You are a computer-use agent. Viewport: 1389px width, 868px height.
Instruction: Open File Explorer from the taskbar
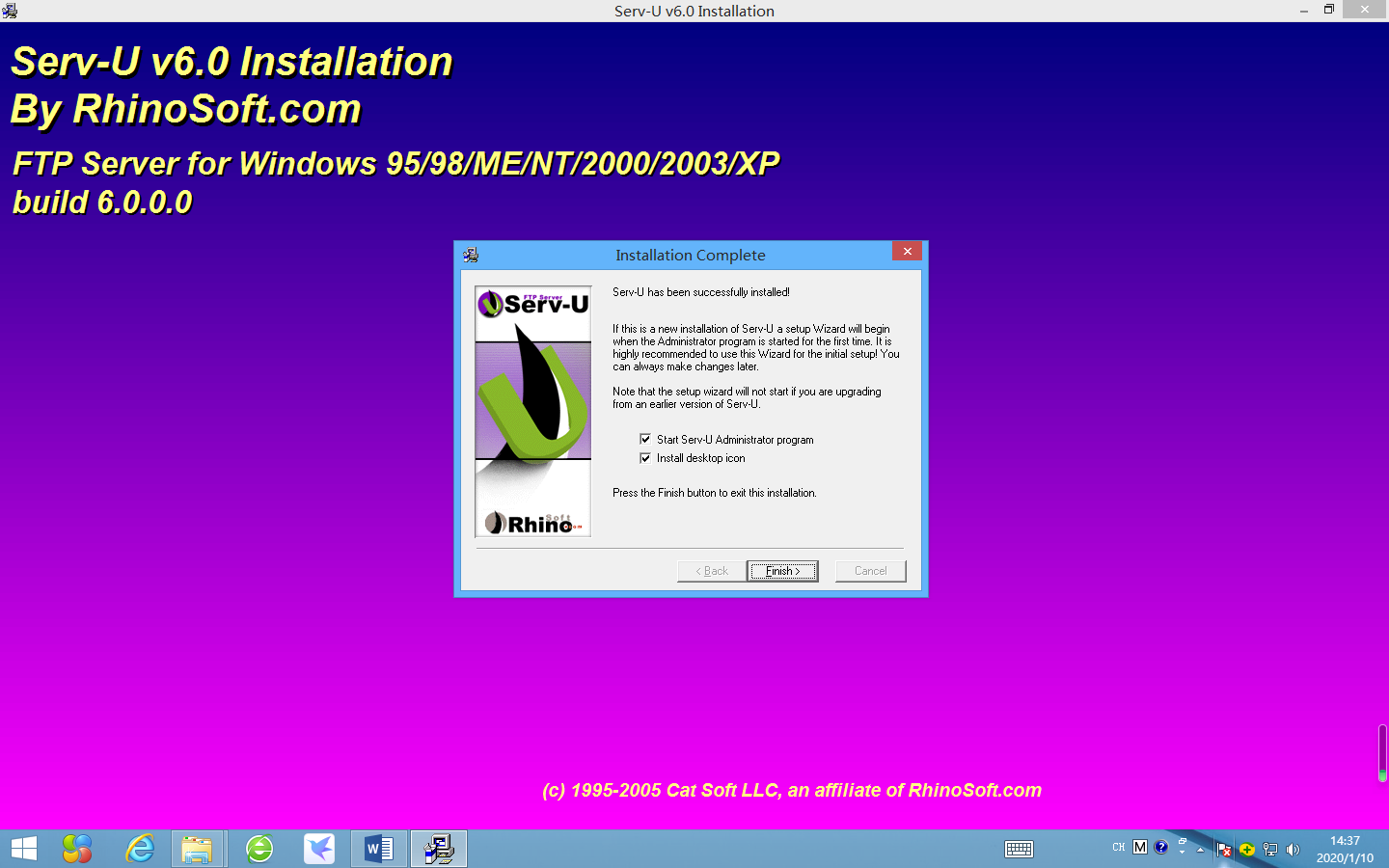point(197,849)
